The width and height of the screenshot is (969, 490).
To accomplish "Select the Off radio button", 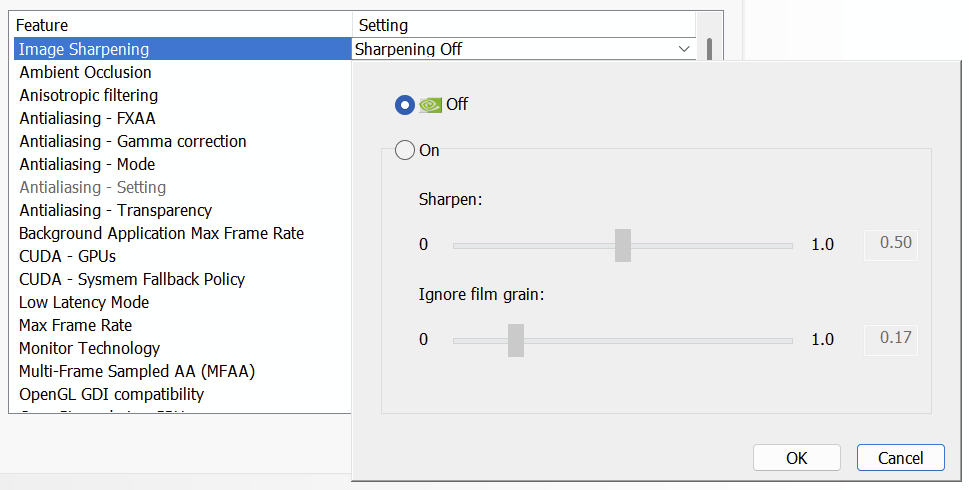I will 405,105.
